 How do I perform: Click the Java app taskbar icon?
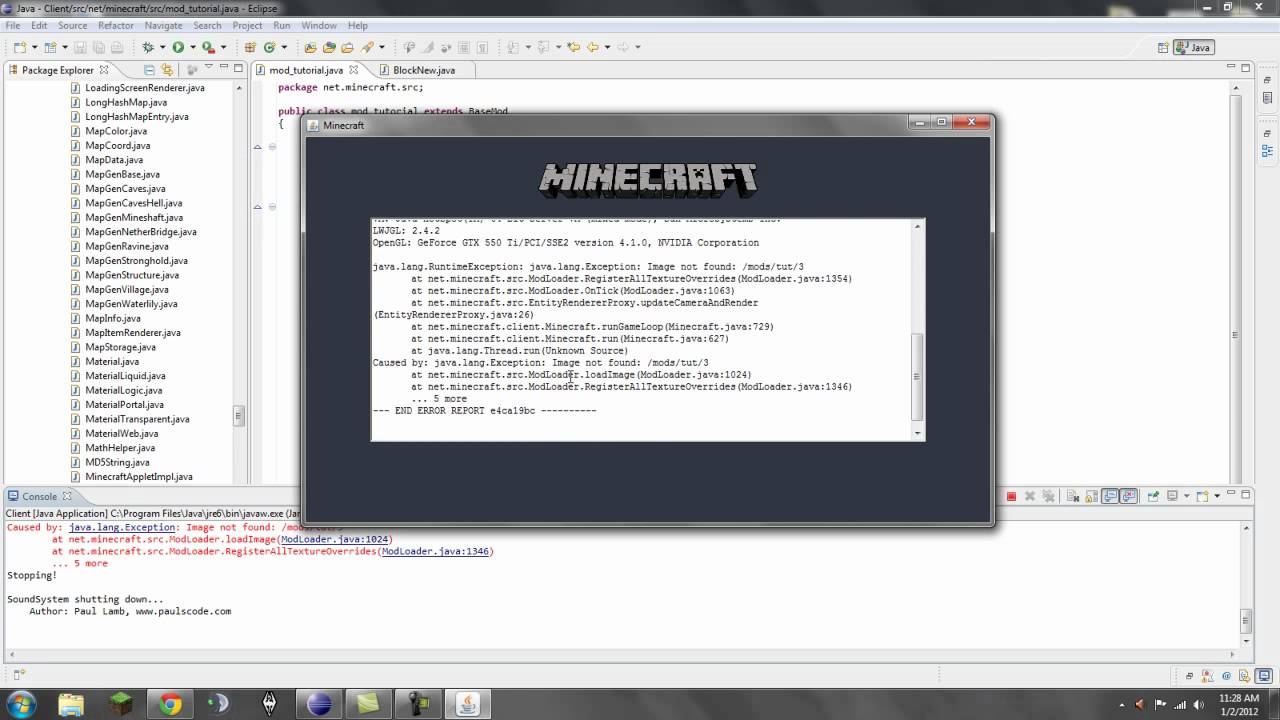(467, 704)
